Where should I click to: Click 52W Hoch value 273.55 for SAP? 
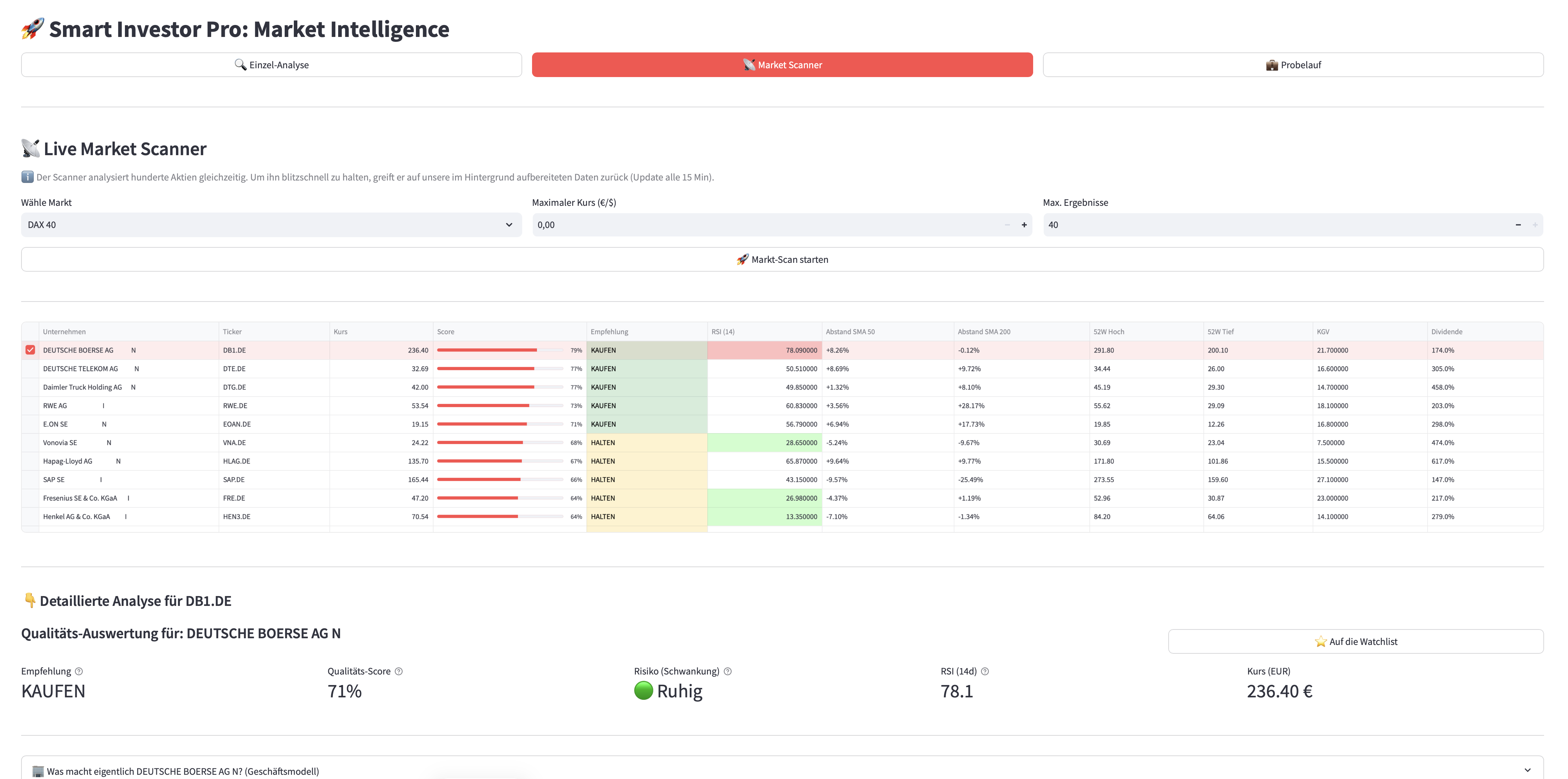click(x=1146, y=480)
